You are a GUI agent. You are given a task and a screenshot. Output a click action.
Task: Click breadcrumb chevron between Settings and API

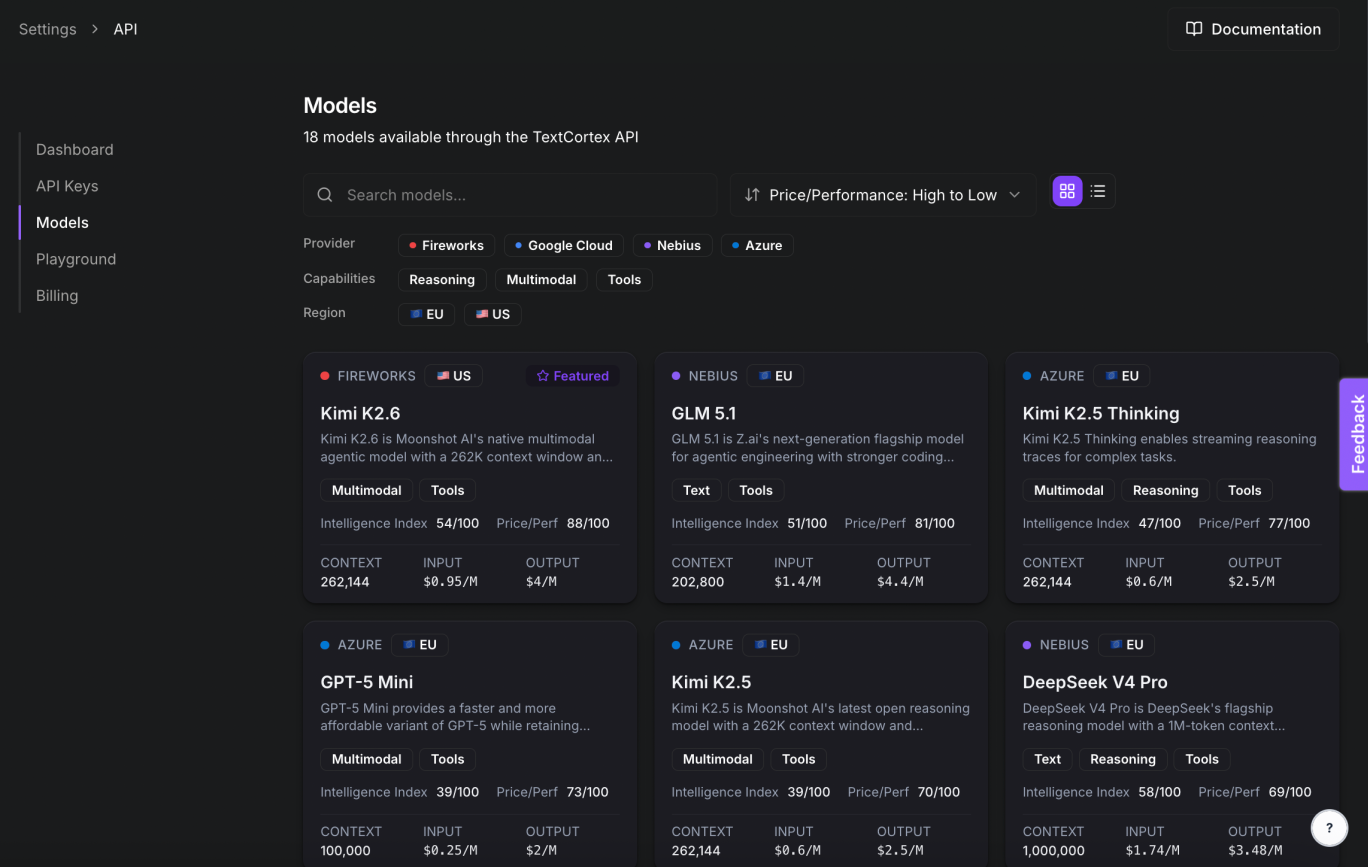pyautogui.click(x=95, y=29)
